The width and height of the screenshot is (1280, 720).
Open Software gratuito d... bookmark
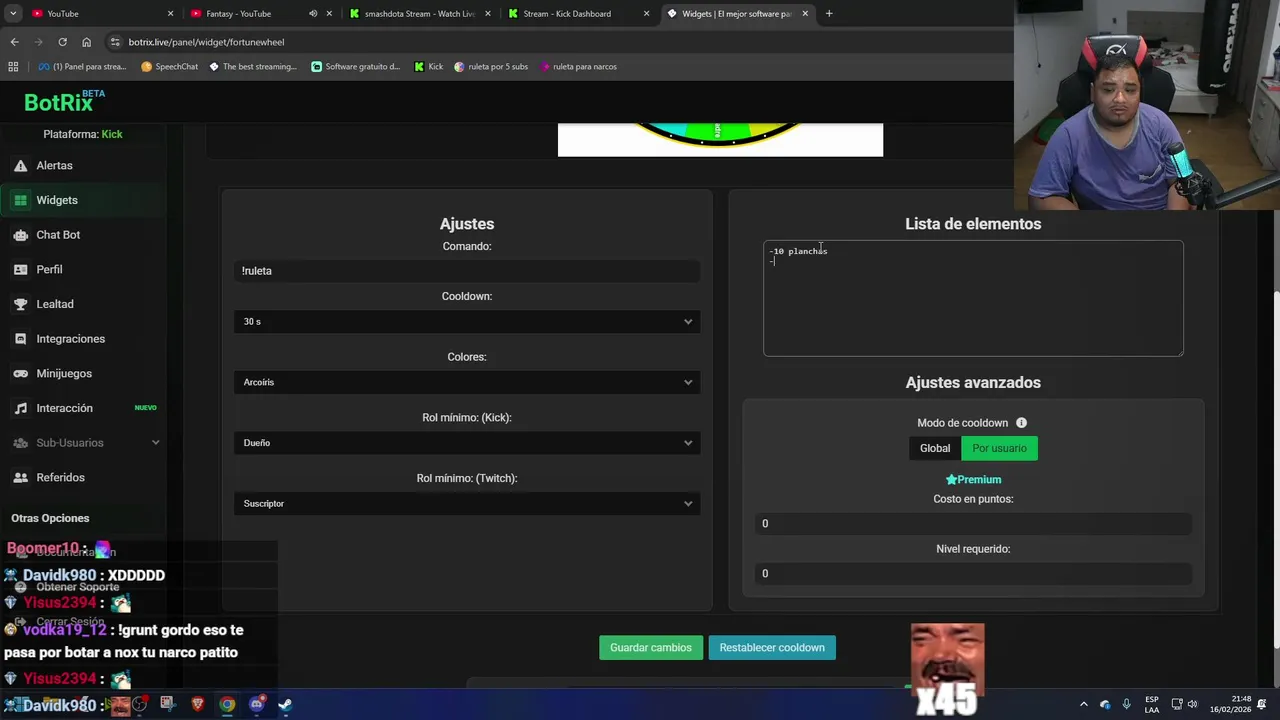(356, 67)
